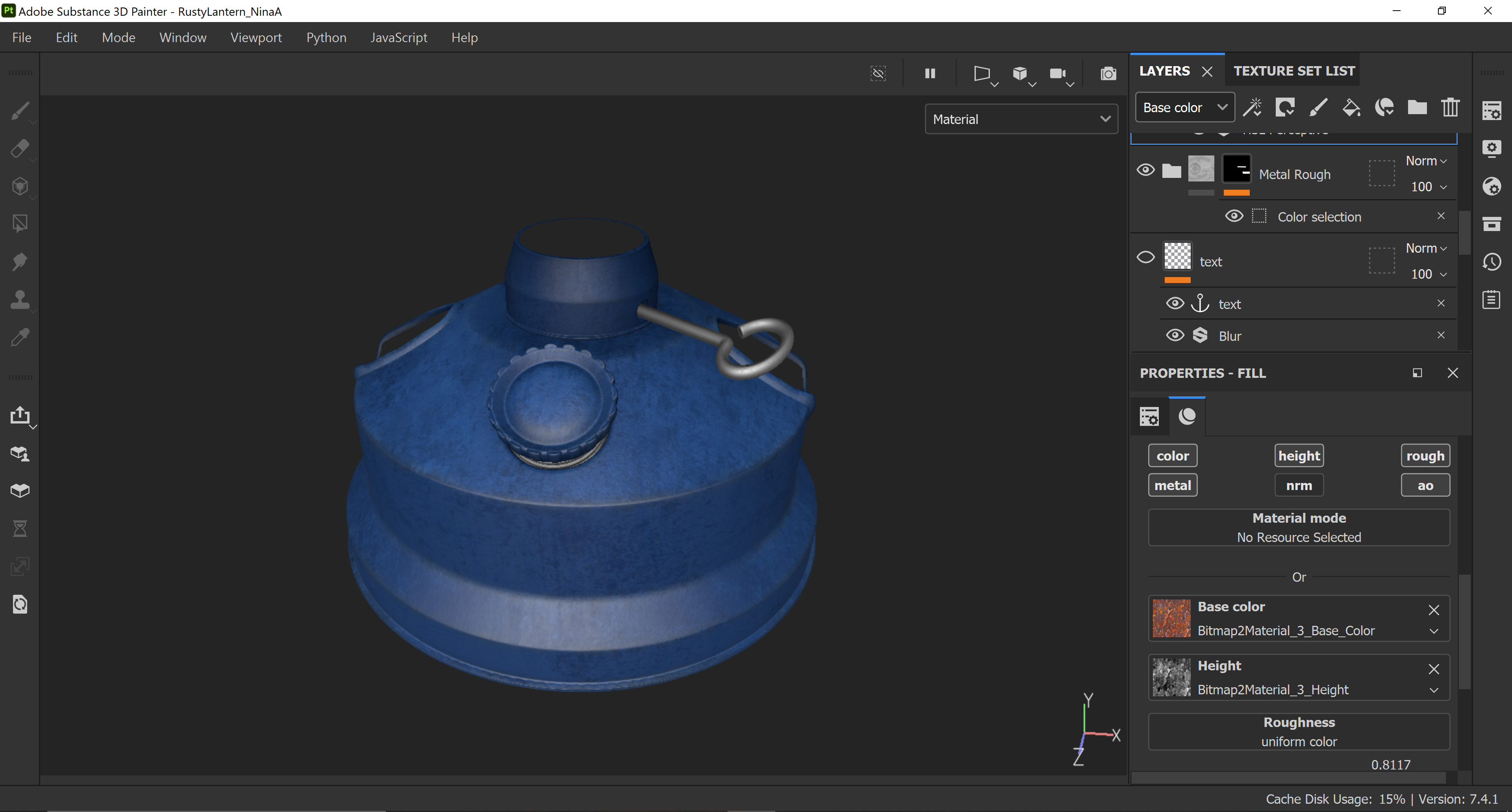This screenshot has height=812, width=1512.
Task: Open the Edit menu
Action: tap(66, 37)
